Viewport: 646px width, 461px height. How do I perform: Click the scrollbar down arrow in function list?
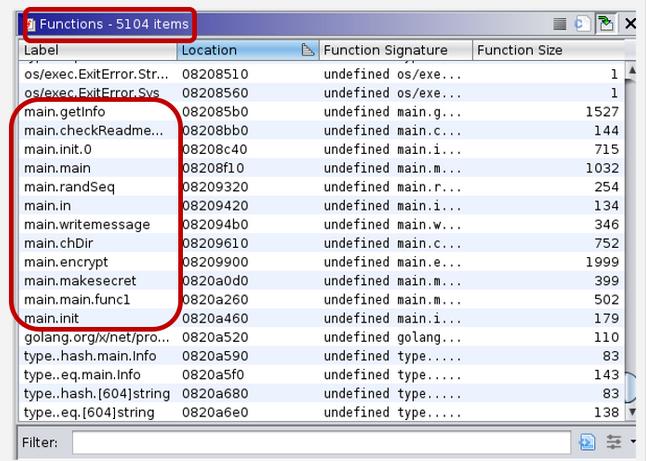pyautogui.click(x=631, y=409)
